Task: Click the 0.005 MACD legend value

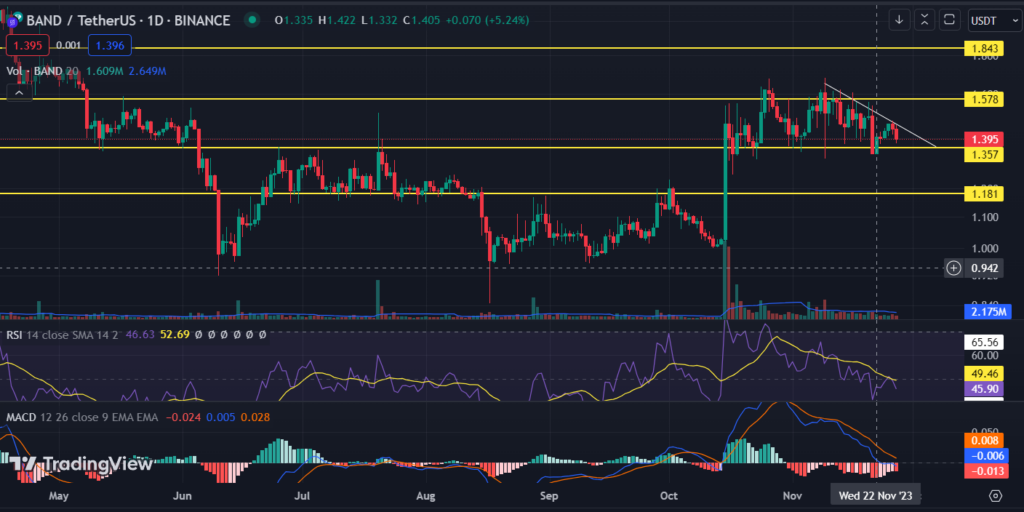Action: click(220, 417)
